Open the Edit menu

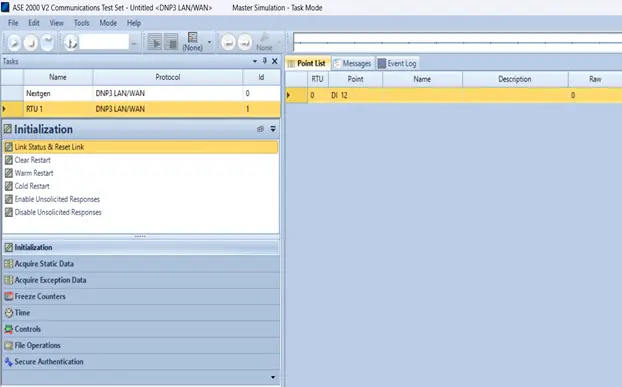point(34,23)
